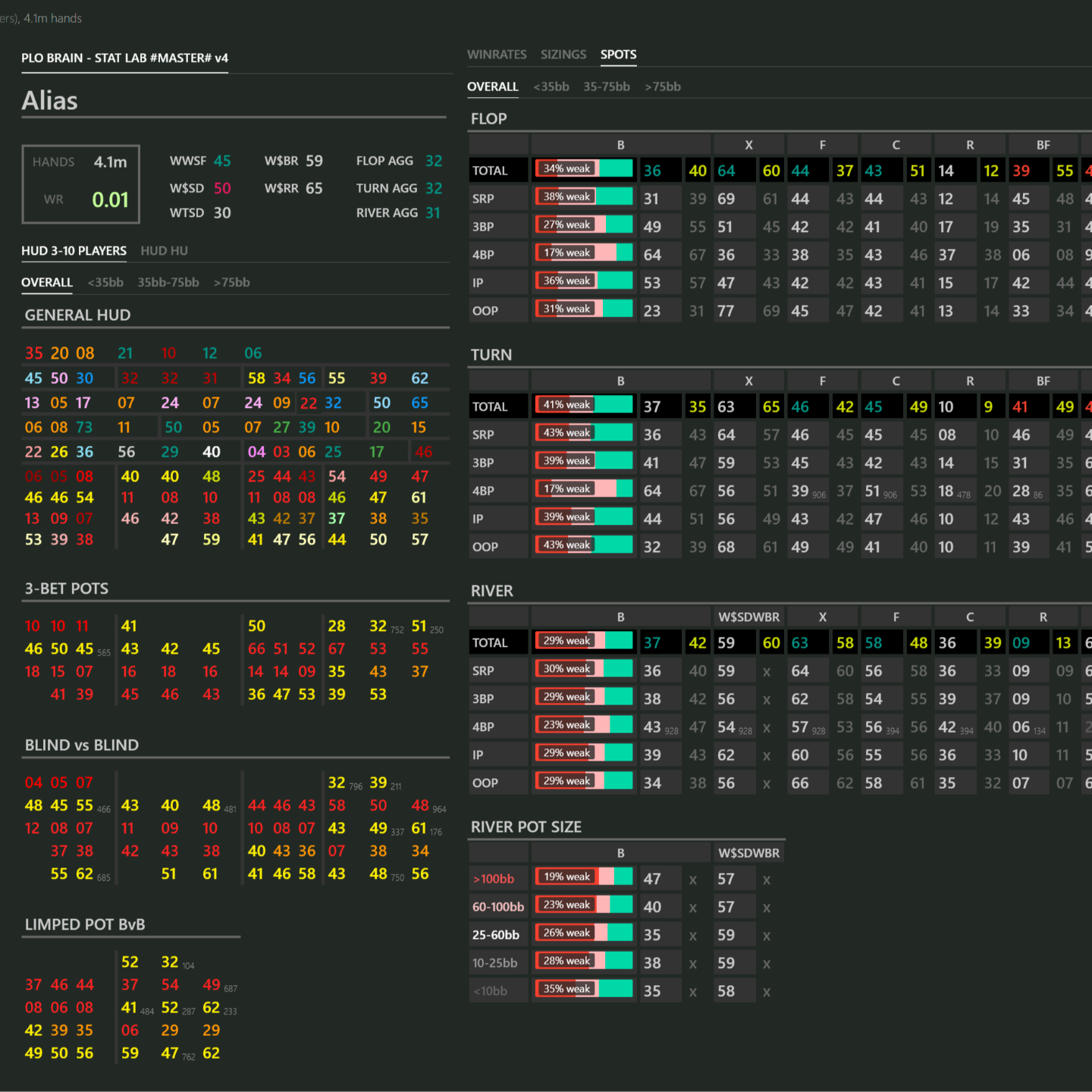This screenshot has height=1092, width=1092.
Task: Select the C column header in TURN table
Action: point(896,381)
